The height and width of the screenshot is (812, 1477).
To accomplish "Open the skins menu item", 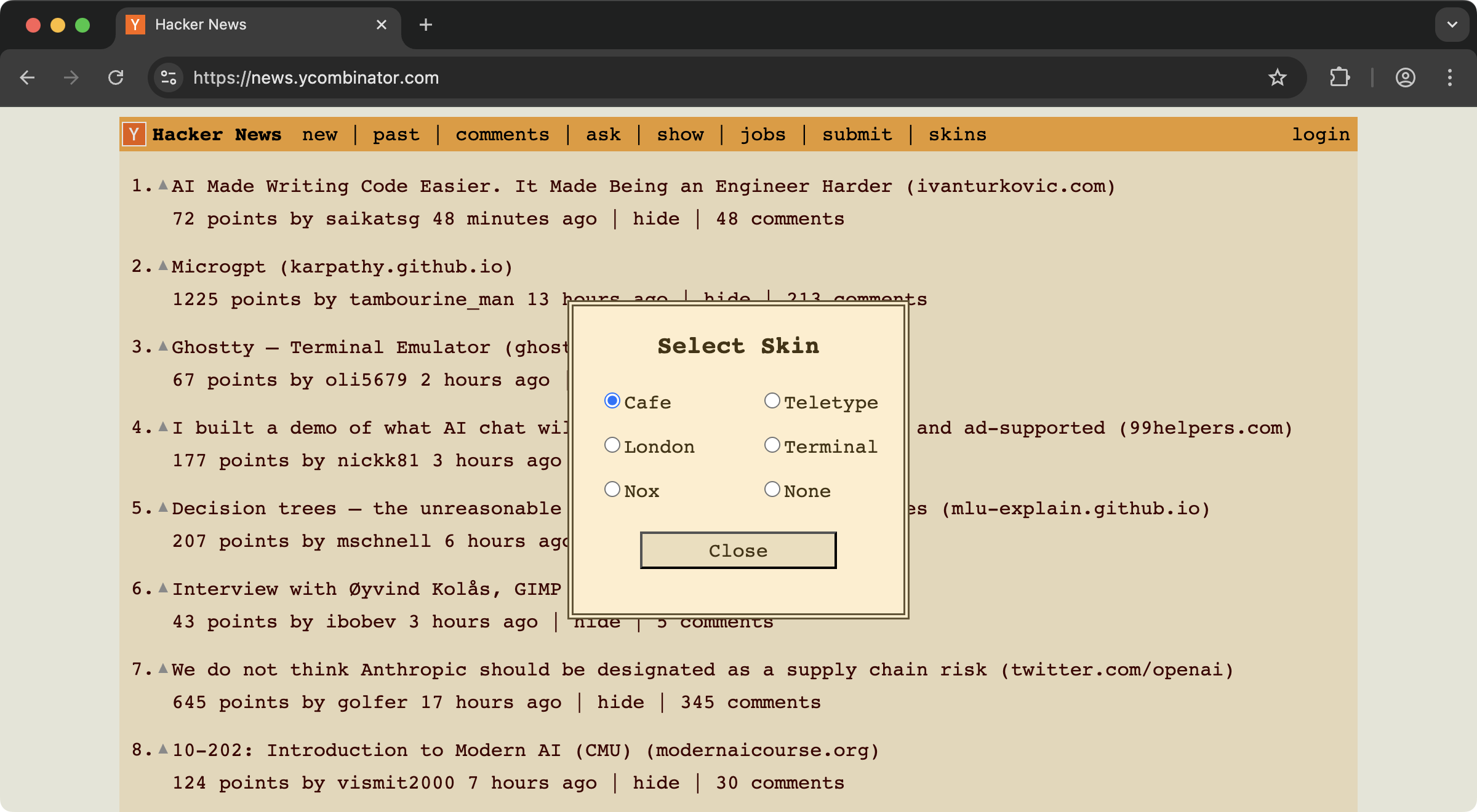I will 957,134.
